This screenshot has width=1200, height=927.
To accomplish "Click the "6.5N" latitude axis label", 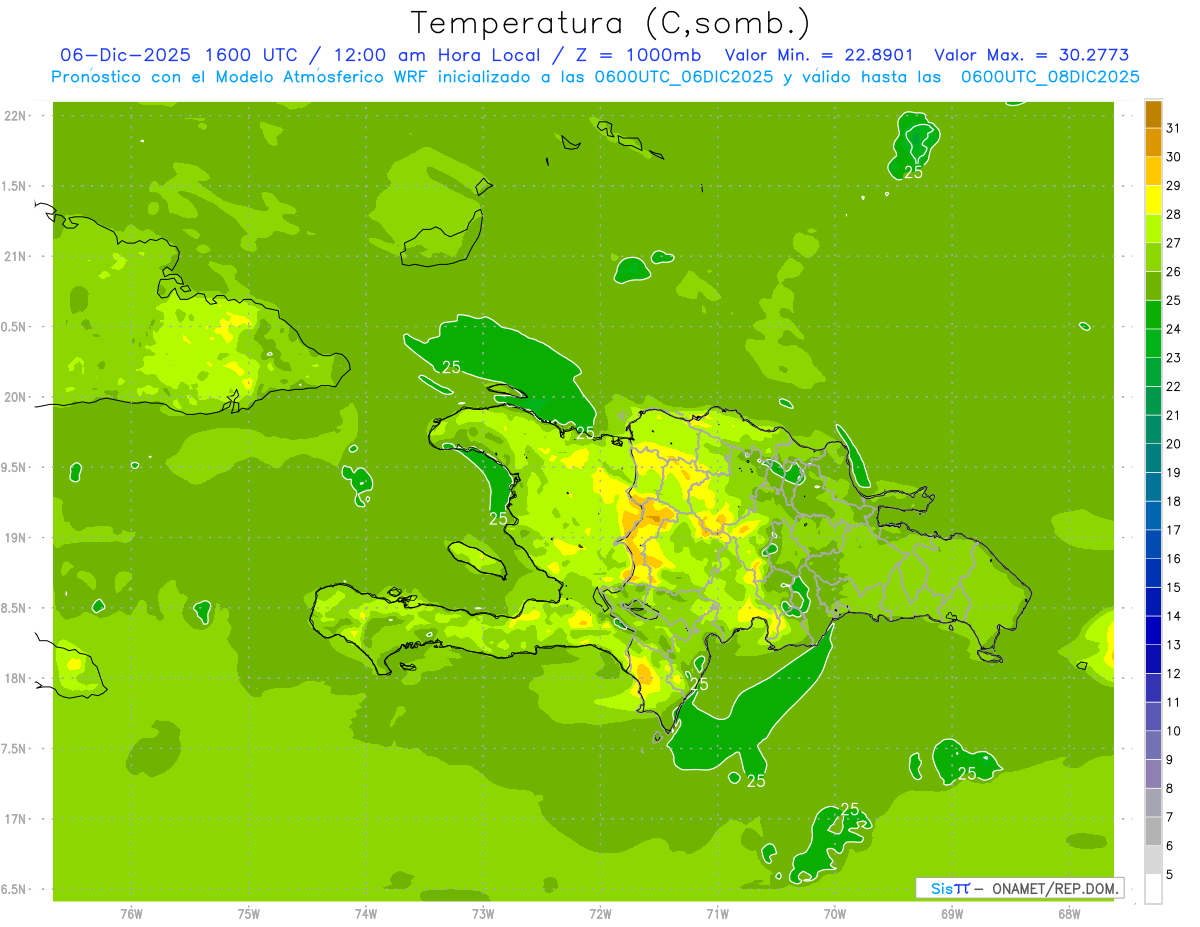I will pos(15,889).
